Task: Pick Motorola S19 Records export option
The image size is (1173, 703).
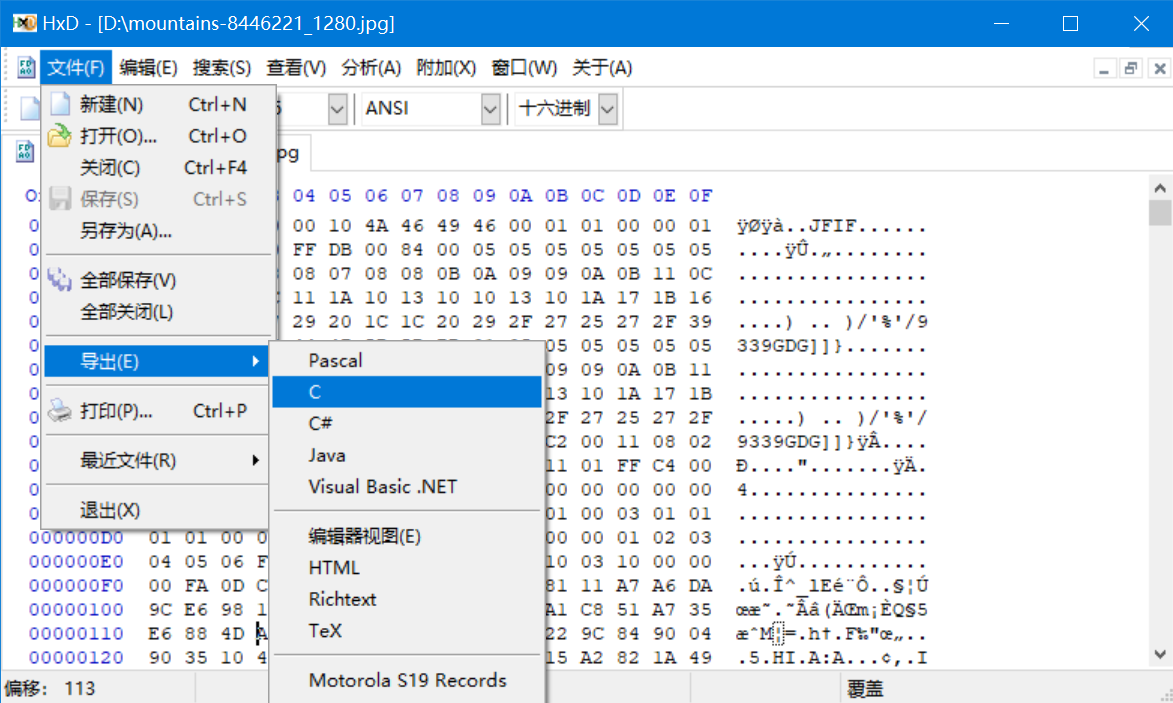Action: tap(407, 681)
